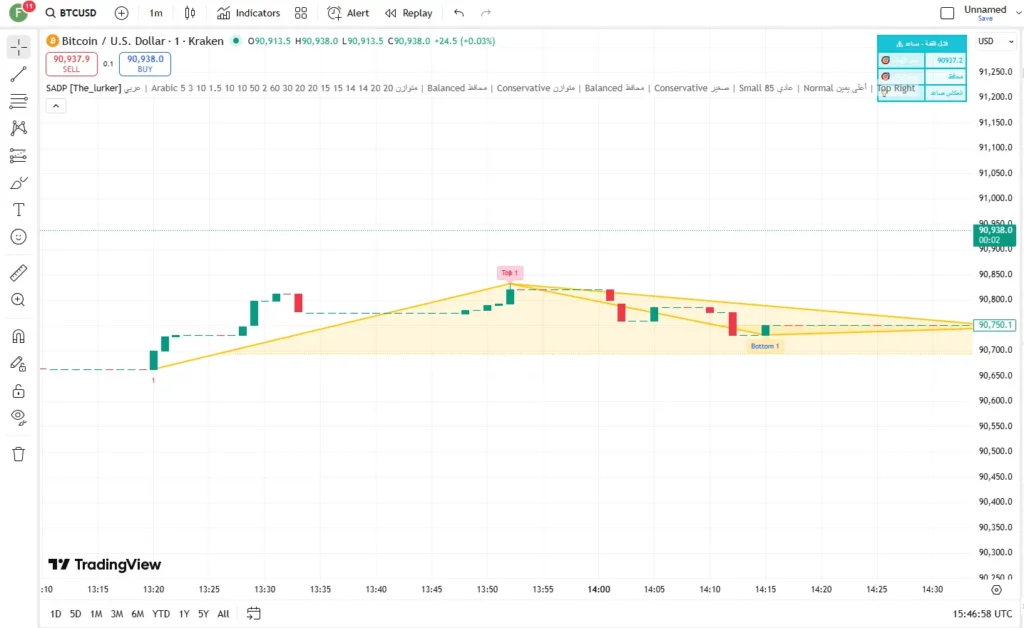Collapse the indicator legend chevron
This screenshot has height=628, width=1024.
pyautogui.click(x=56, y=106)
